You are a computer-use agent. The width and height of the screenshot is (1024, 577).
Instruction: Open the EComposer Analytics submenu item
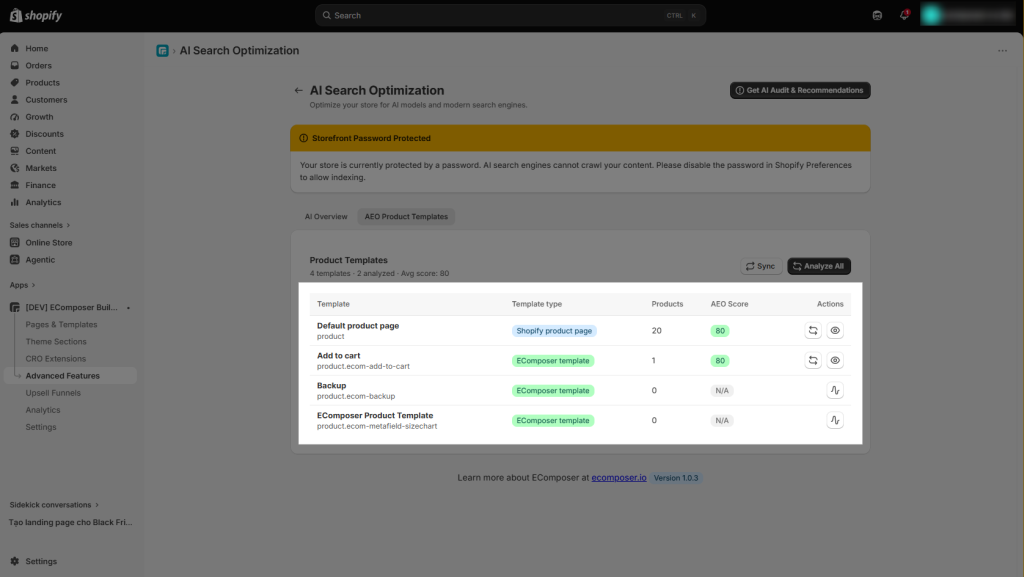pyautogui.click(x=42, y=410)
